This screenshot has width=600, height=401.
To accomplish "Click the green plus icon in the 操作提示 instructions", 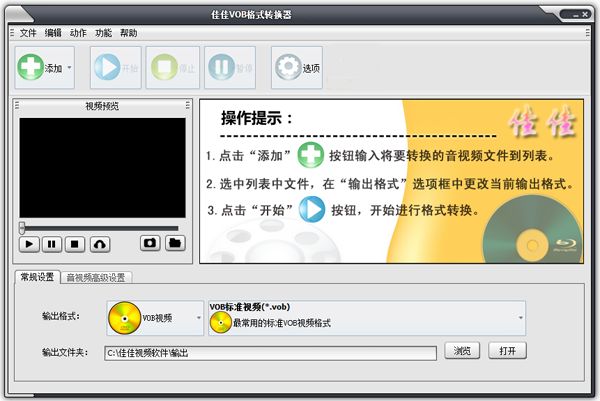I will click(x=310, y=155).
